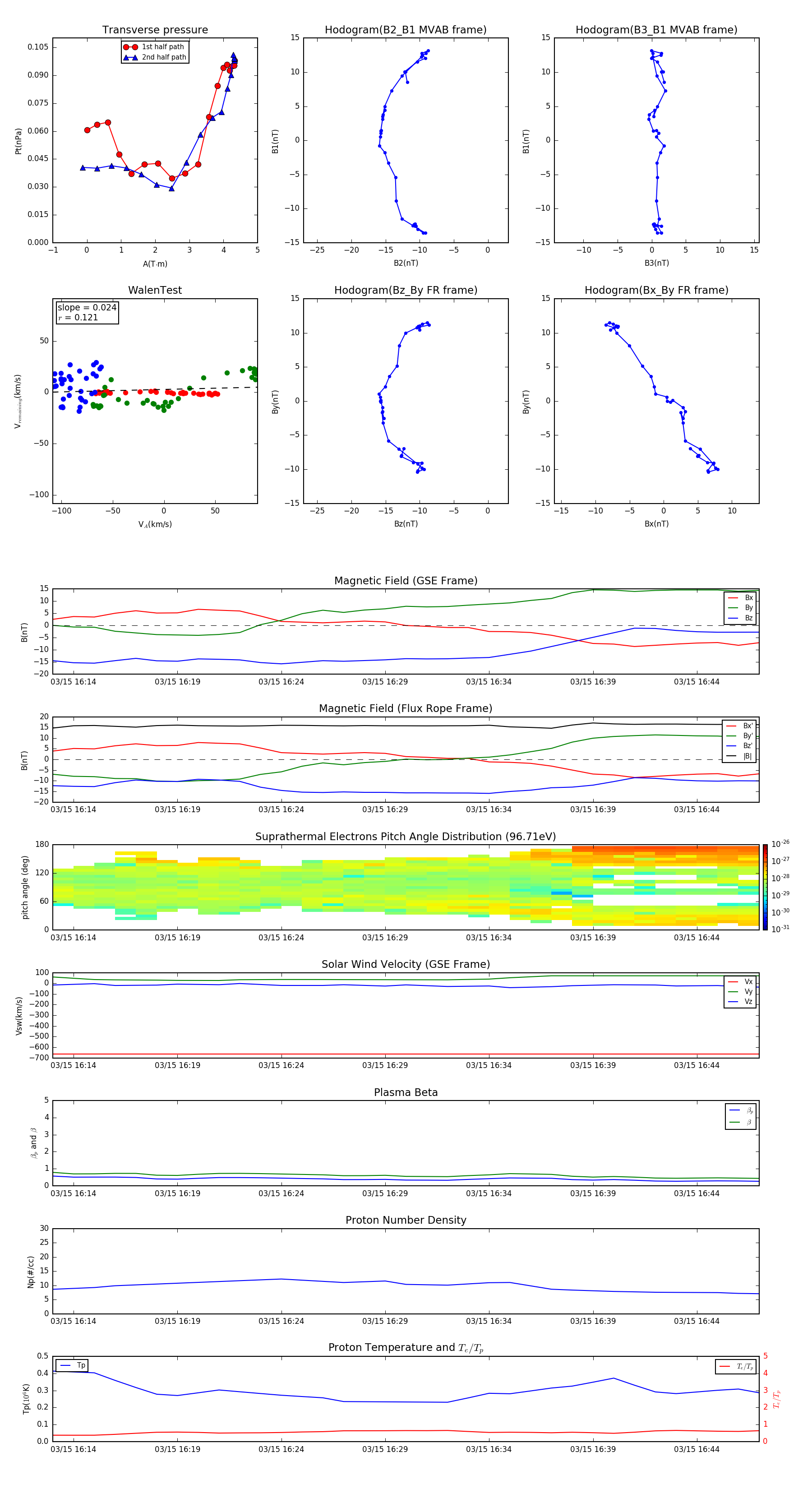
Task: Select the Bx legend entry in GSE Frame plot
Action: click(740, 598)
